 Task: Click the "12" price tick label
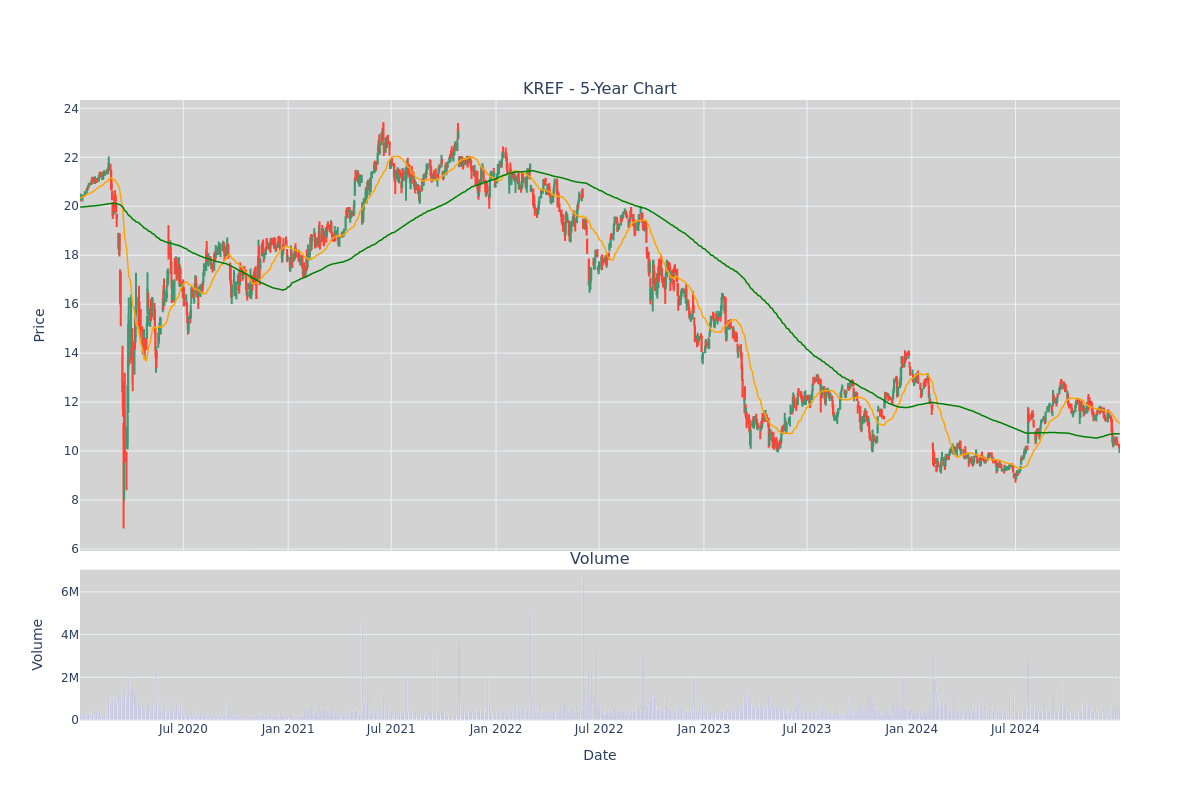point(71,402)
